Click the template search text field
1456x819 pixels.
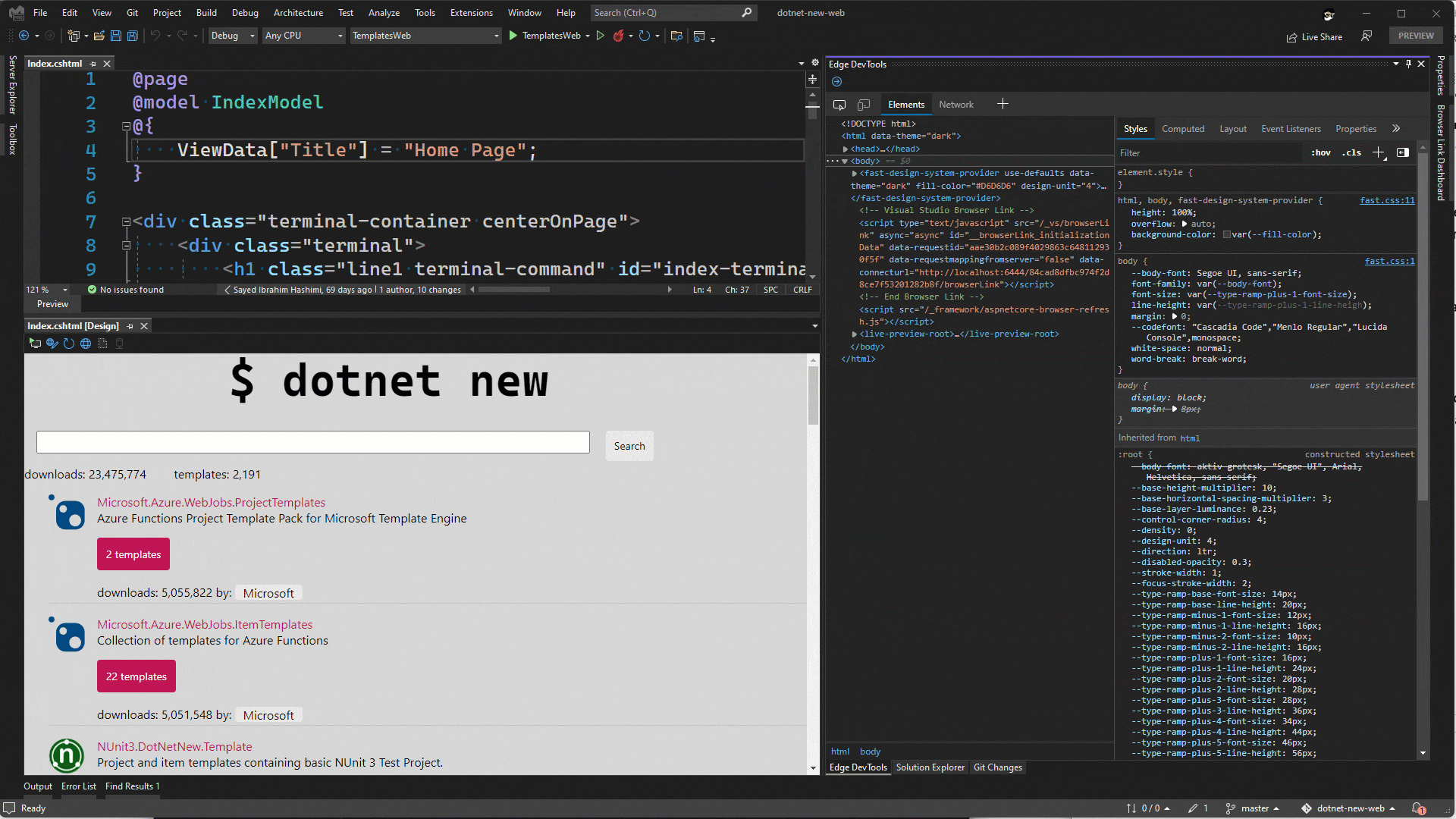click(312, 443)
